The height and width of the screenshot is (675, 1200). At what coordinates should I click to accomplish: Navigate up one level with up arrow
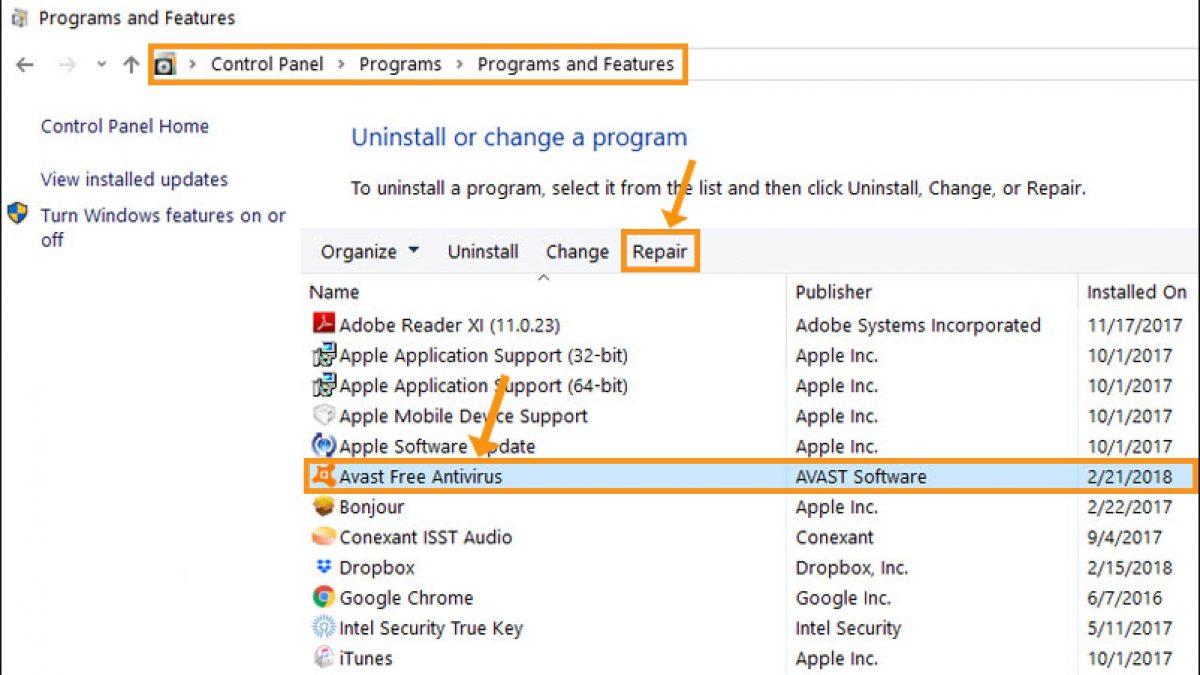point(131,65)
